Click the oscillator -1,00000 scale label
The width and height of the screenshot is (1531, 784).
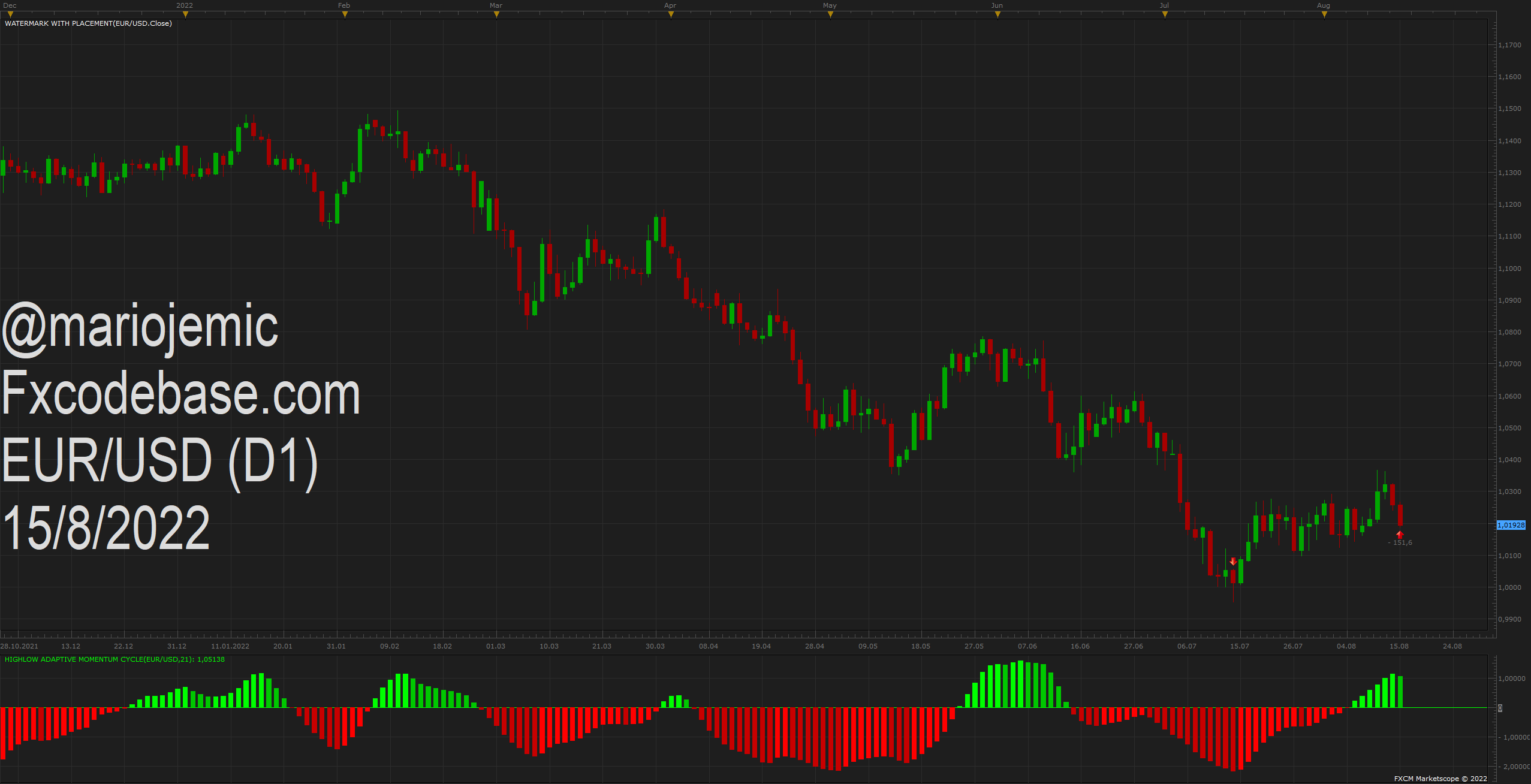click(1514, 737)
